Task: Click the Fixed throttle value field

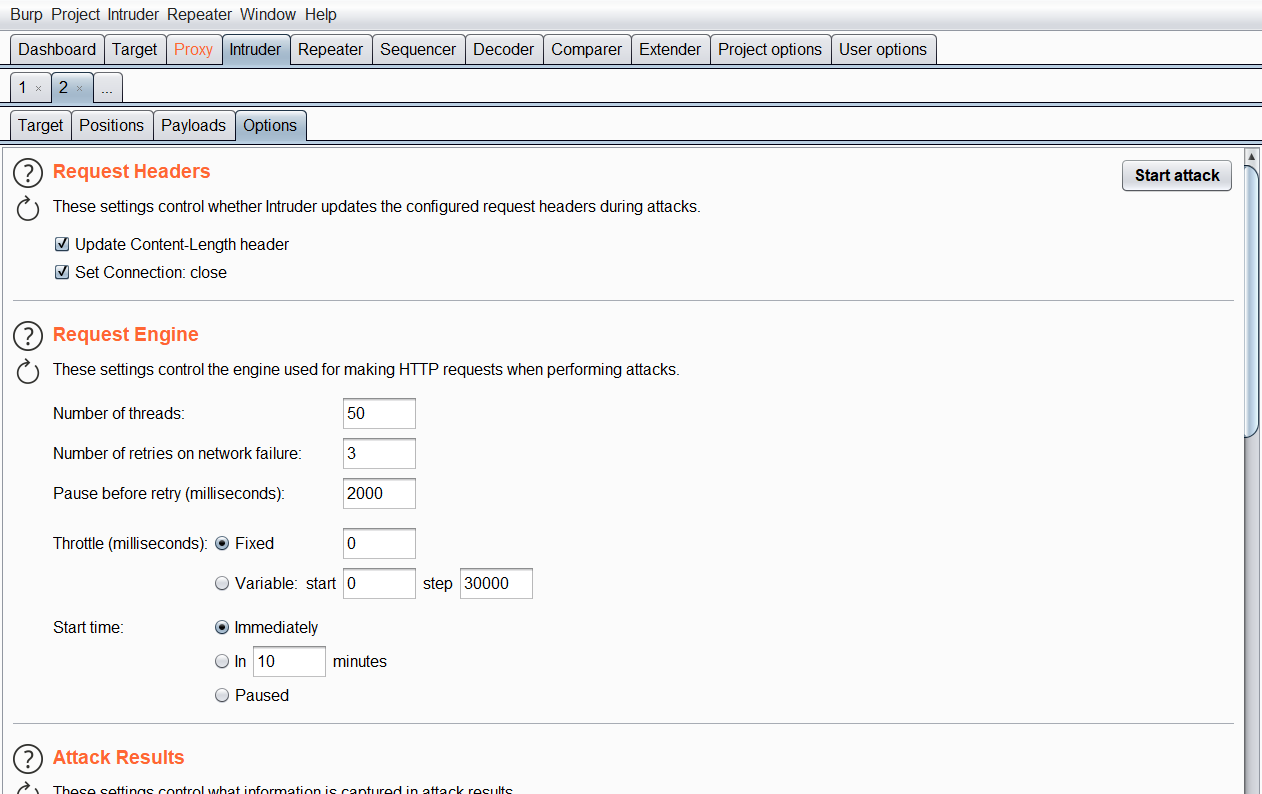Action: pyautogui.click(x=379, y=544)
